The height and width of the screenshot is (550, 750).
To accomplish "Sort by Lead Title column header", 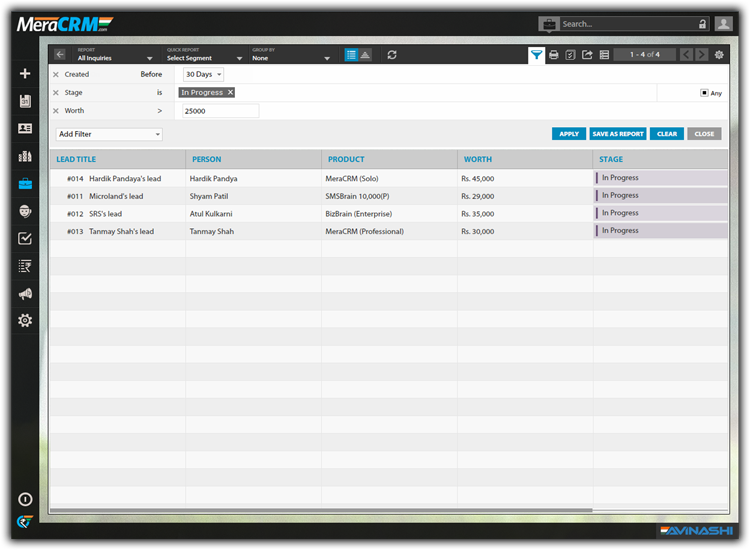I will click(76, 159).
